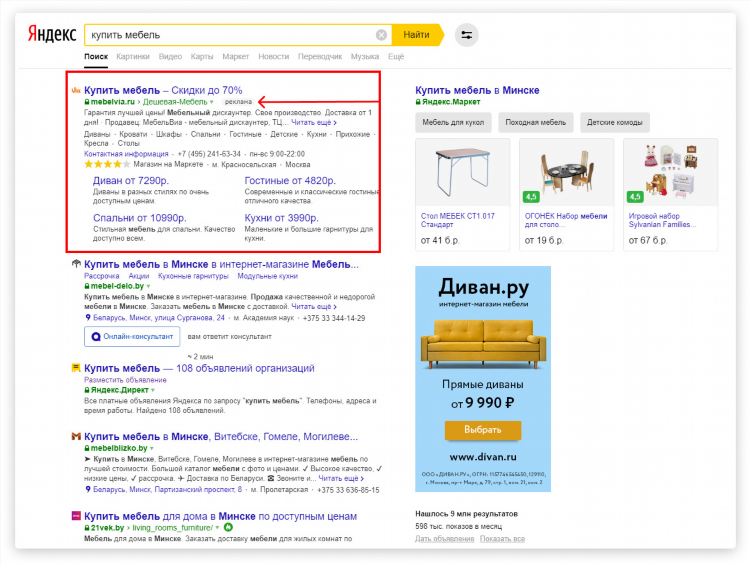Open the Акции link under mebel-delo result

139,276
